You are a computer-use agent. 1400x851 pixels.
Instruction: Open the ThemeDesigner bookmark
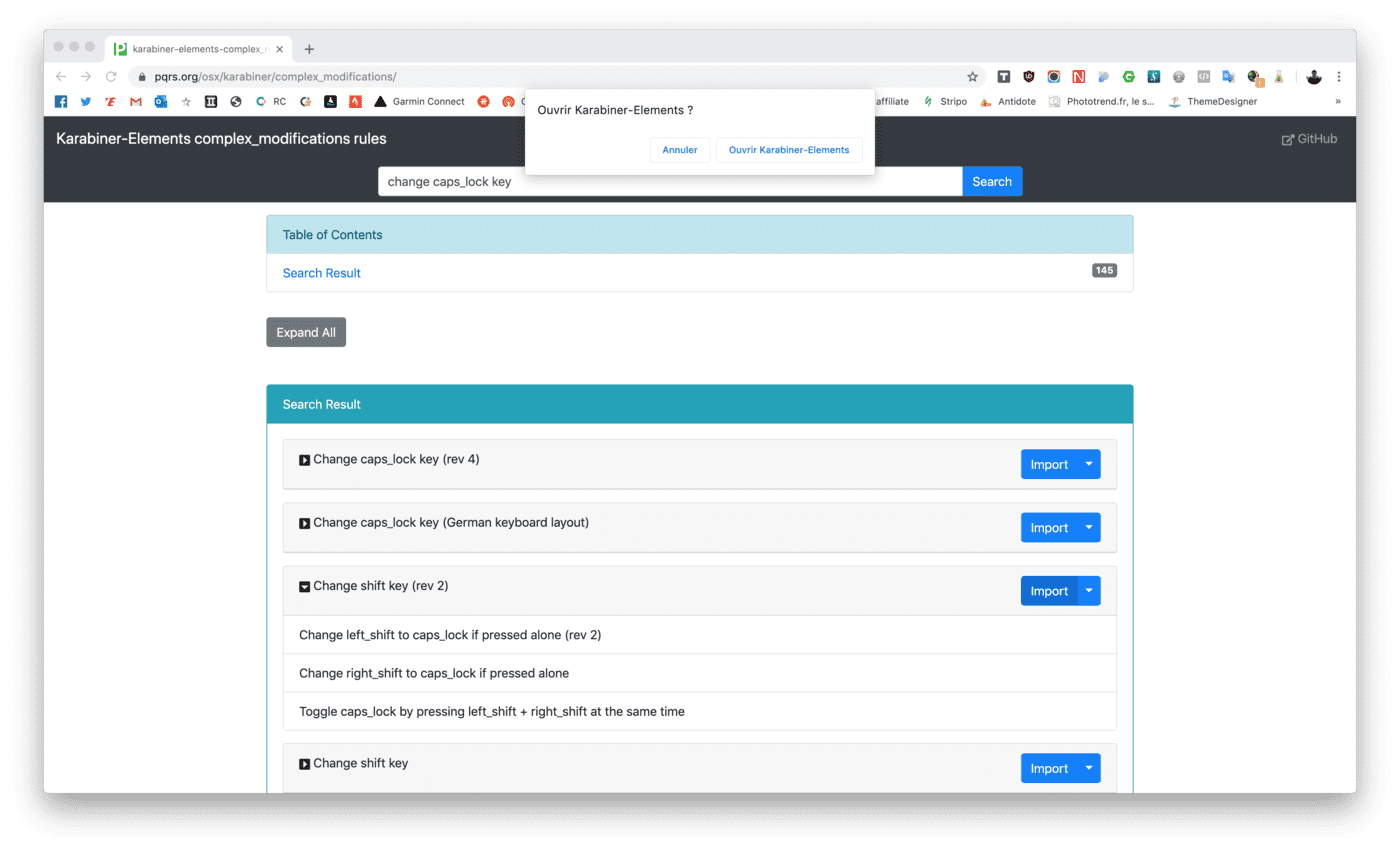click(1212, 101)
